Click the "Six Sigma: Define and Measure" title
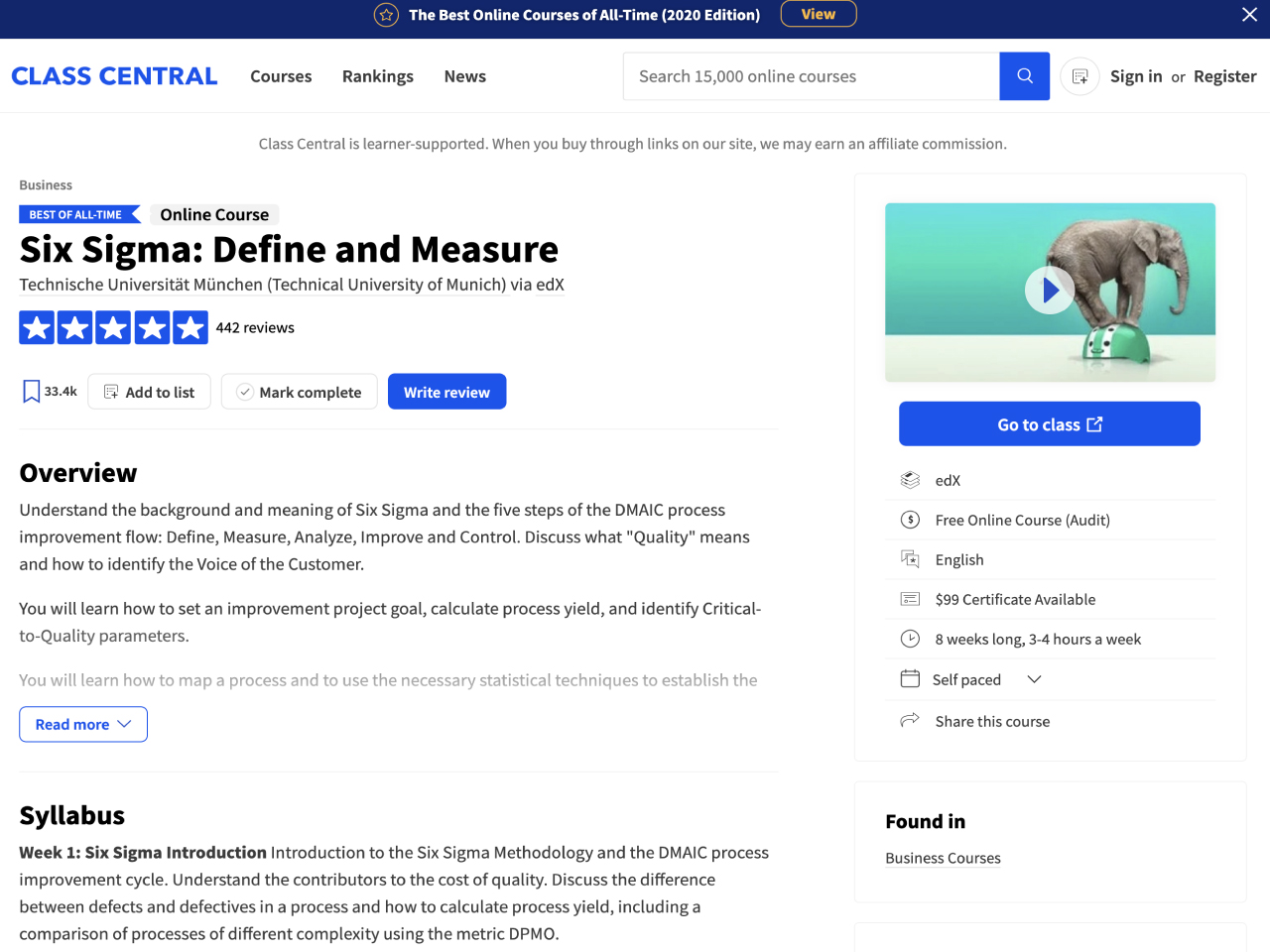Viewport: 1270px width, 952px height. click(289, 249)
